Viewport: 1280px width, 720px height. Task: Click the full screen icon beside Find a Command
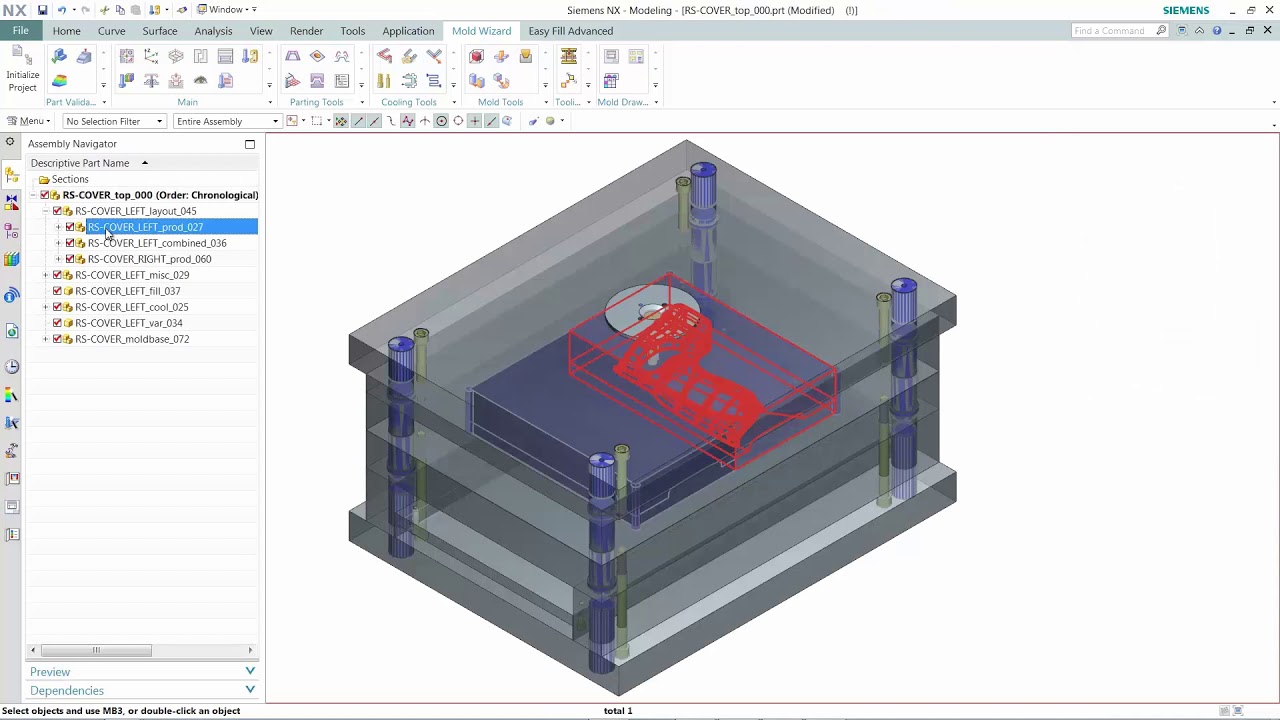pos(1182,31)
